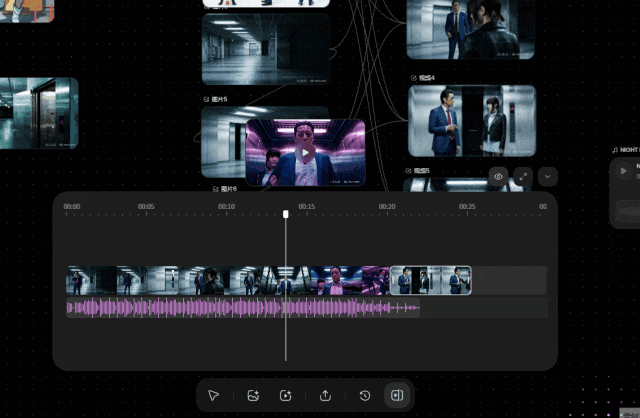The width and height of the screenshot is (640, 418).
Task: Select the purple audio waveform track
Action: [243, 308]
